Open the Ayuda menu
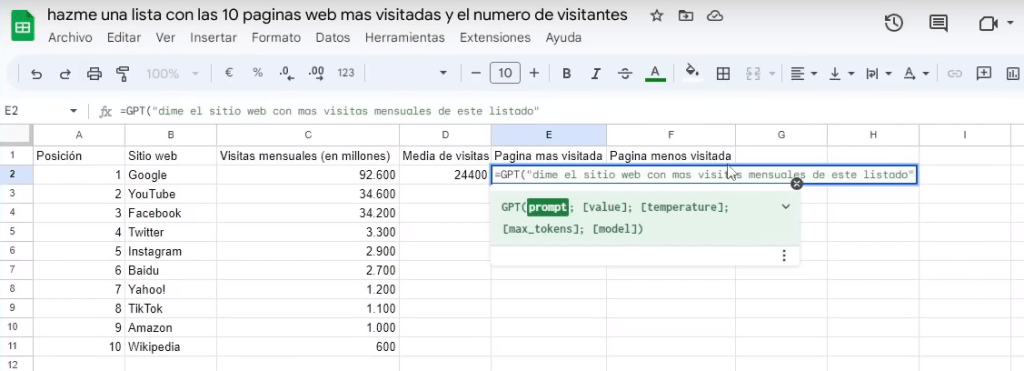Viewport: 1024px width, 371px height. coord(564,38)
